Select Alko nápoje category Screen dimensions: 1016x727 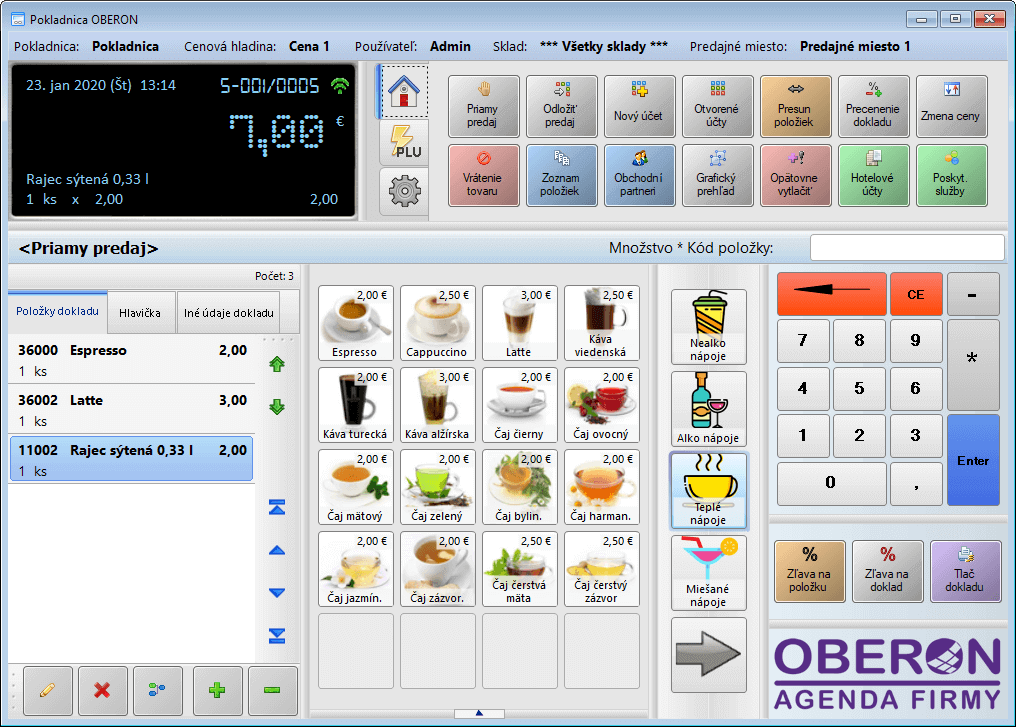pyautogui.click(x=708, y=409)
